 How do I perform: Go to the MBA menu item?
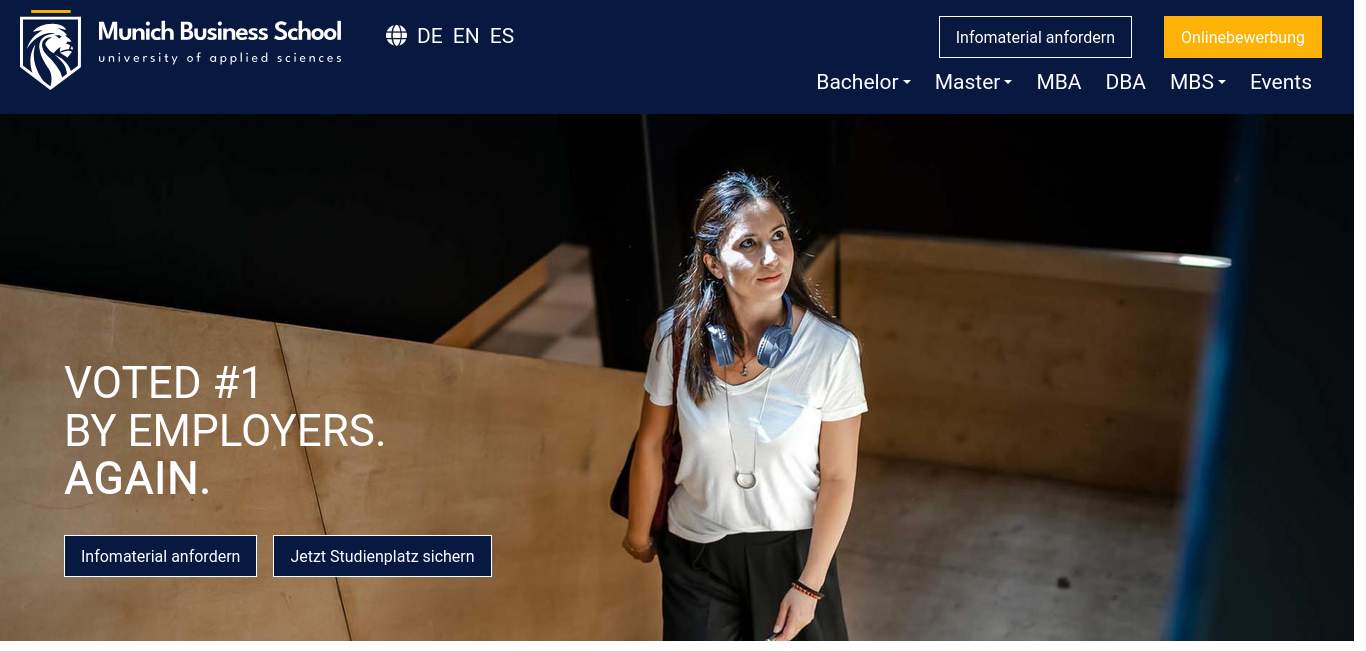pyautogui.click(x=1059, y=82)
